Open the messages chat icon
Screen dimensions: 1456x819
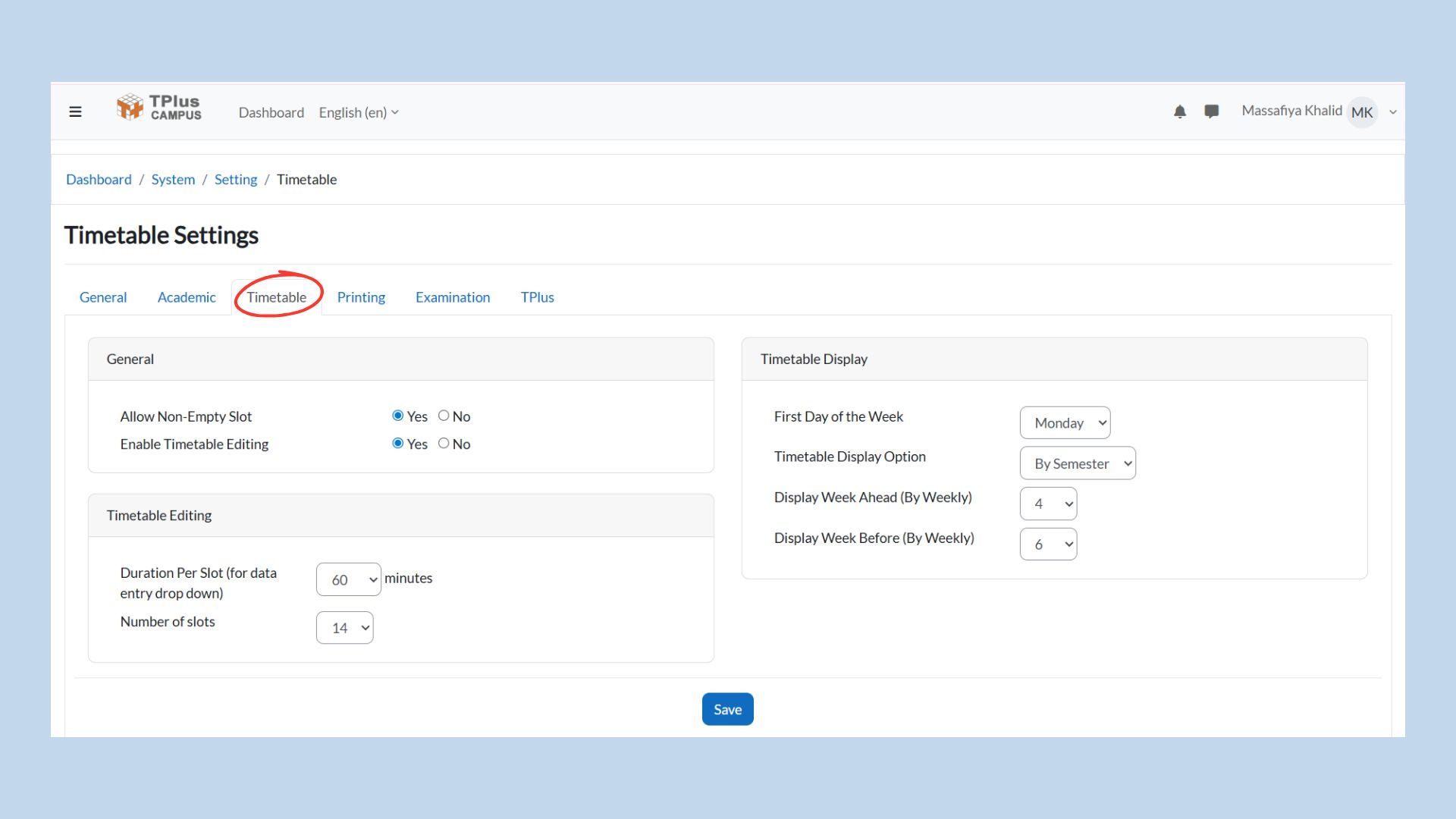click(x=1211, y=111)
